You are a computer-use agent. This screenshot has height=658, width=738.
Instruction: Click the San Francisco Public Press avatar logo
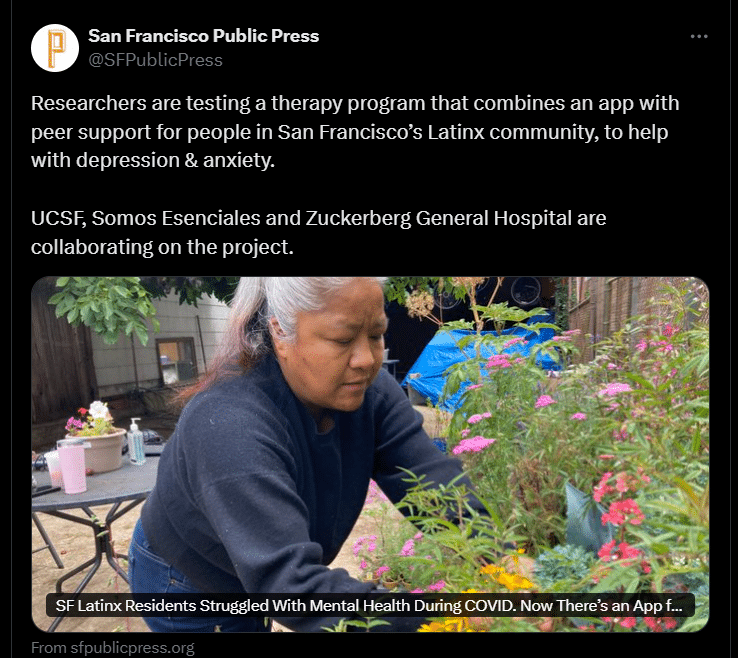[x=55, y=48]
